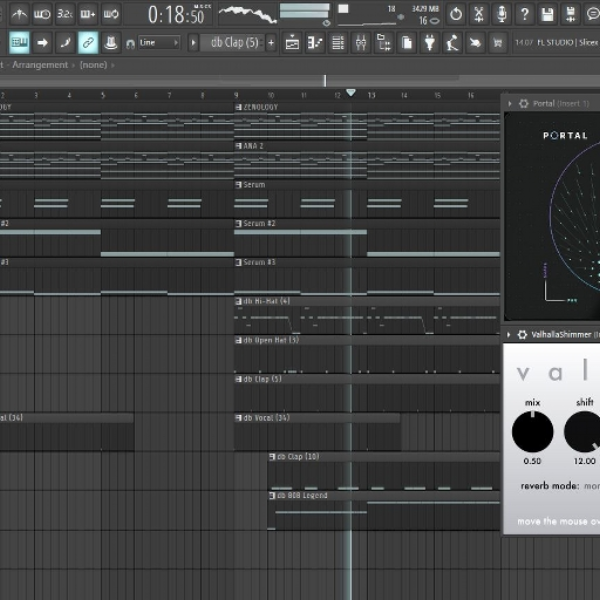Select the db Open Hat (5) clip title
Image resolution: width=600 pixels, height=600 pixels.
click(x=271, y=340)
